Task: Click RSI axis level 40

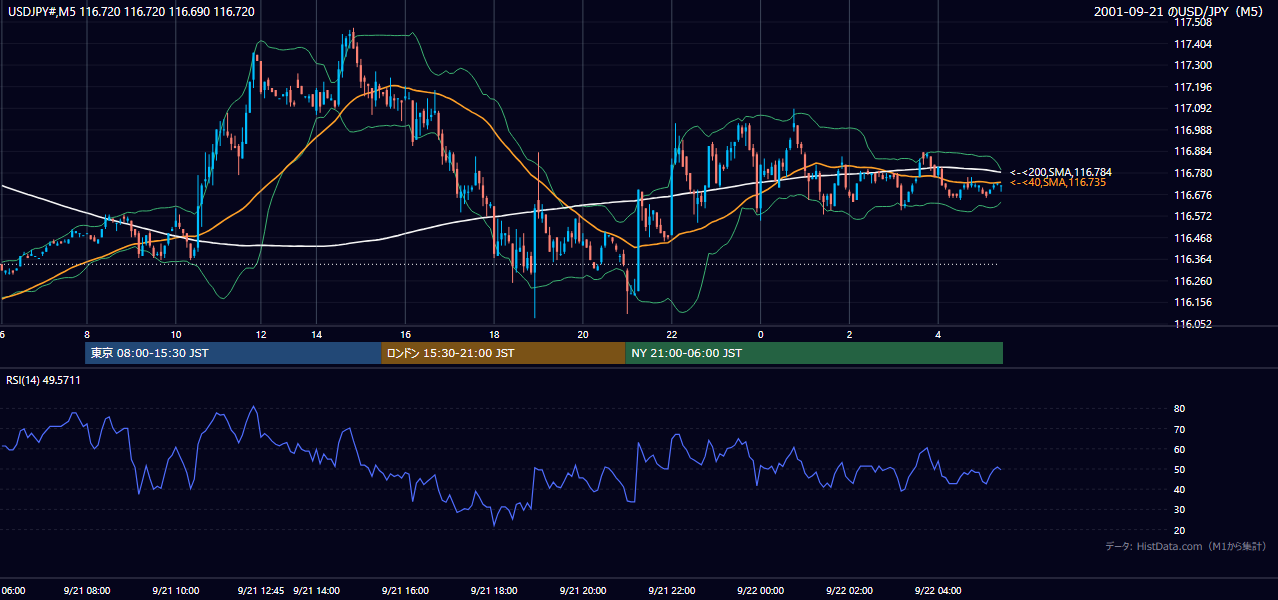Action: (1180, 489)
